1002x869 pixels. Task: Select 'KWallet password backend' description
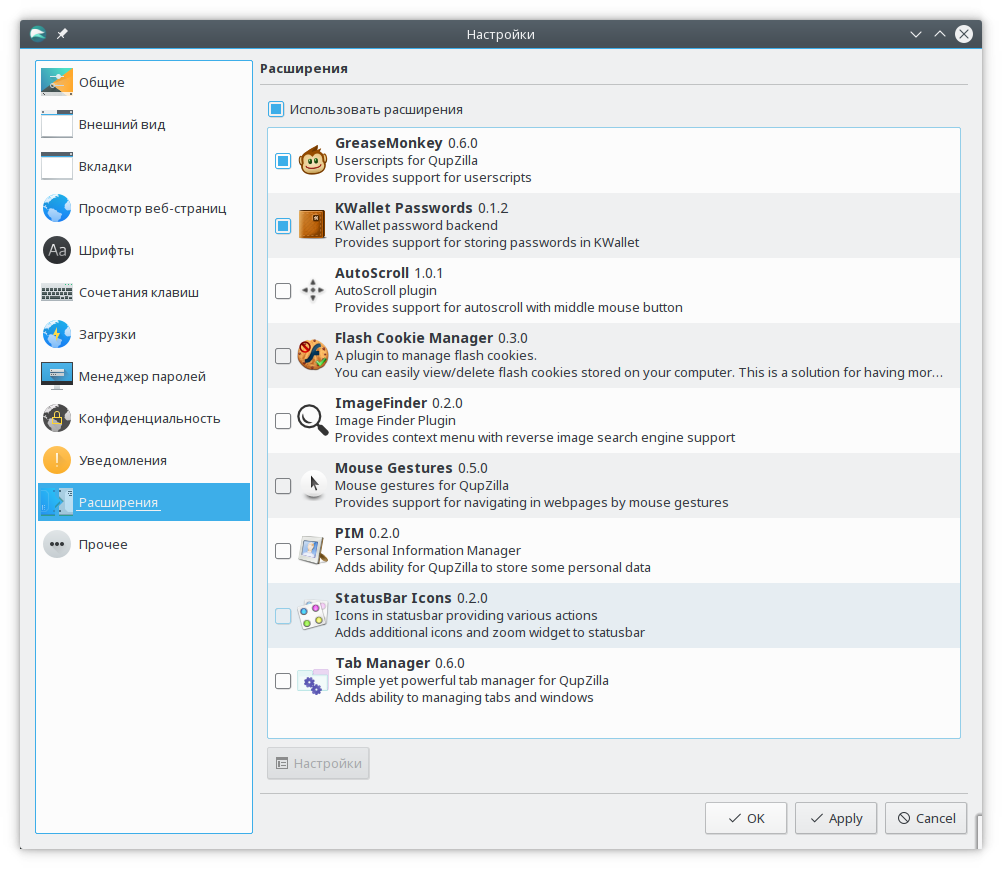click(416, 226)
